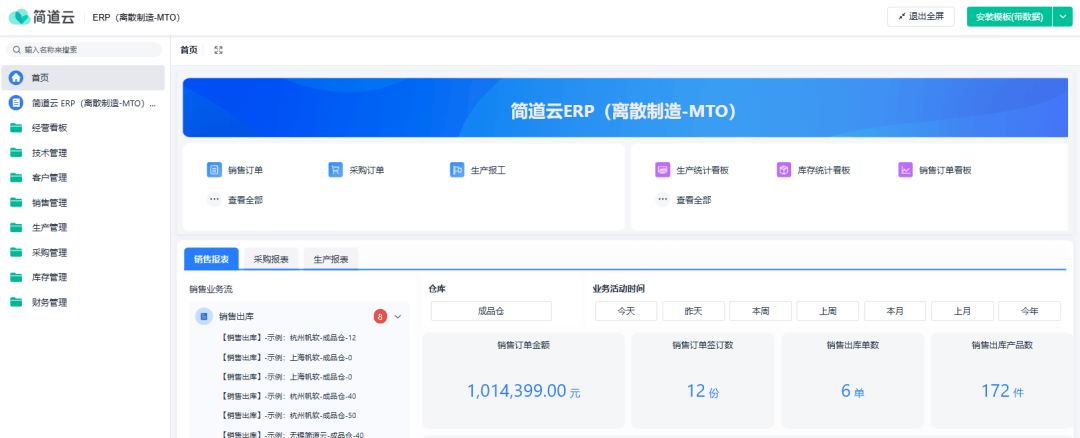Click the folder icon beside 客户管理

(x=16, y=178)
